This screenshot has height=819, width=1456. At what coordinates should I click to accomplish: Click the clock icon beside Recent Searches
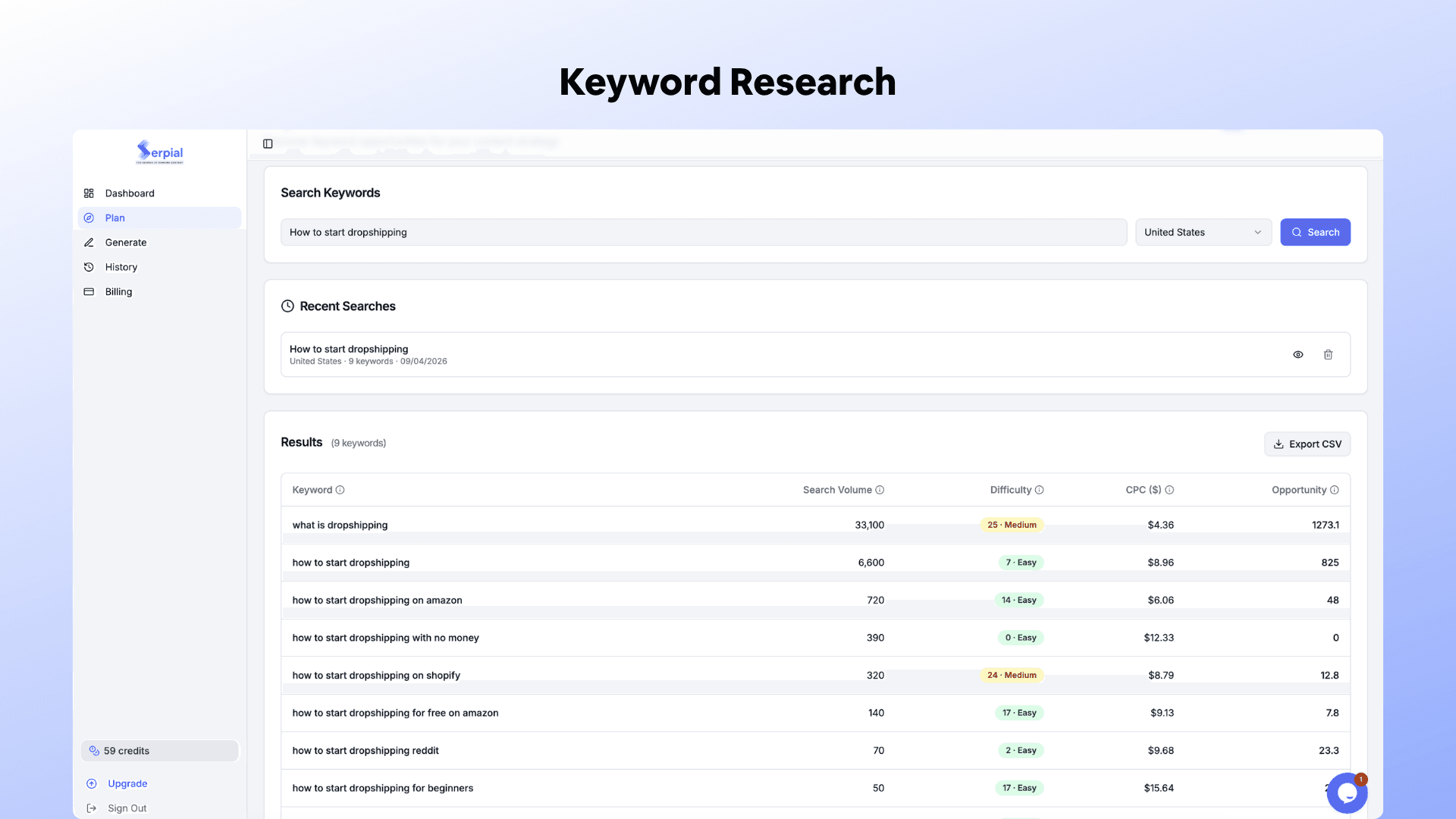287,306
